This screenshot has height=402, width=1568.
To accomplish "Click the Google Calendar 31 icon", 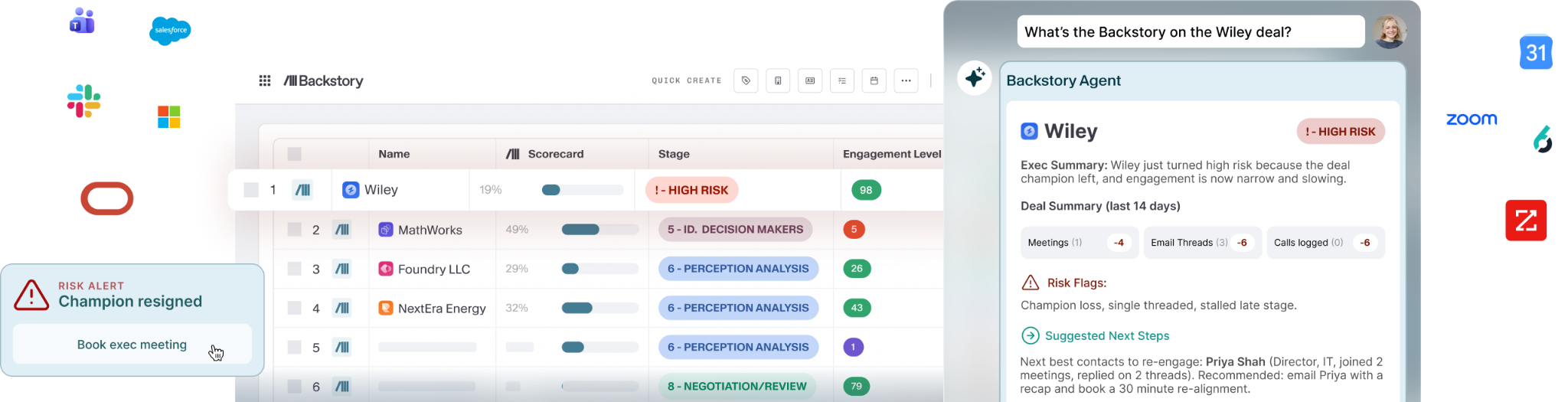I will [1536, 52].
